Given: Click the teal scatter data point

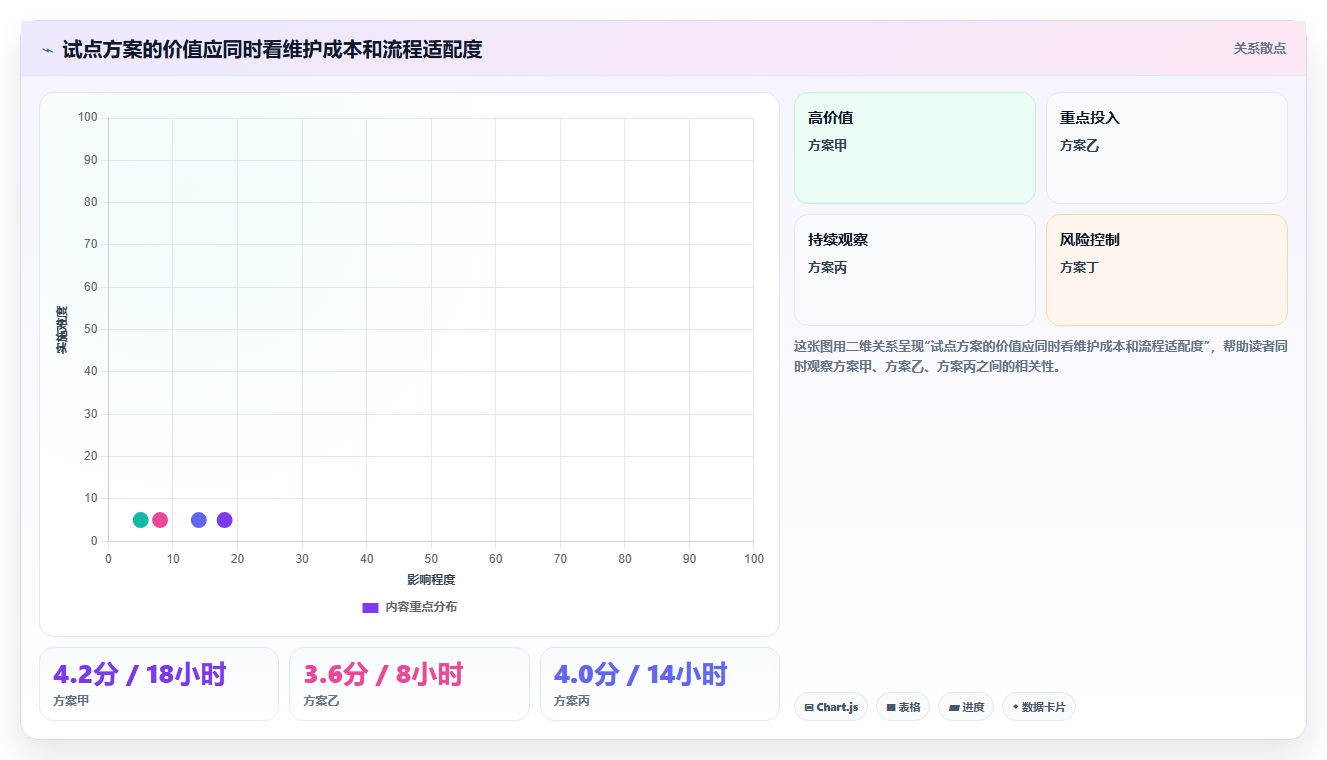Looking at the screenshot, I should pos(141,520).
